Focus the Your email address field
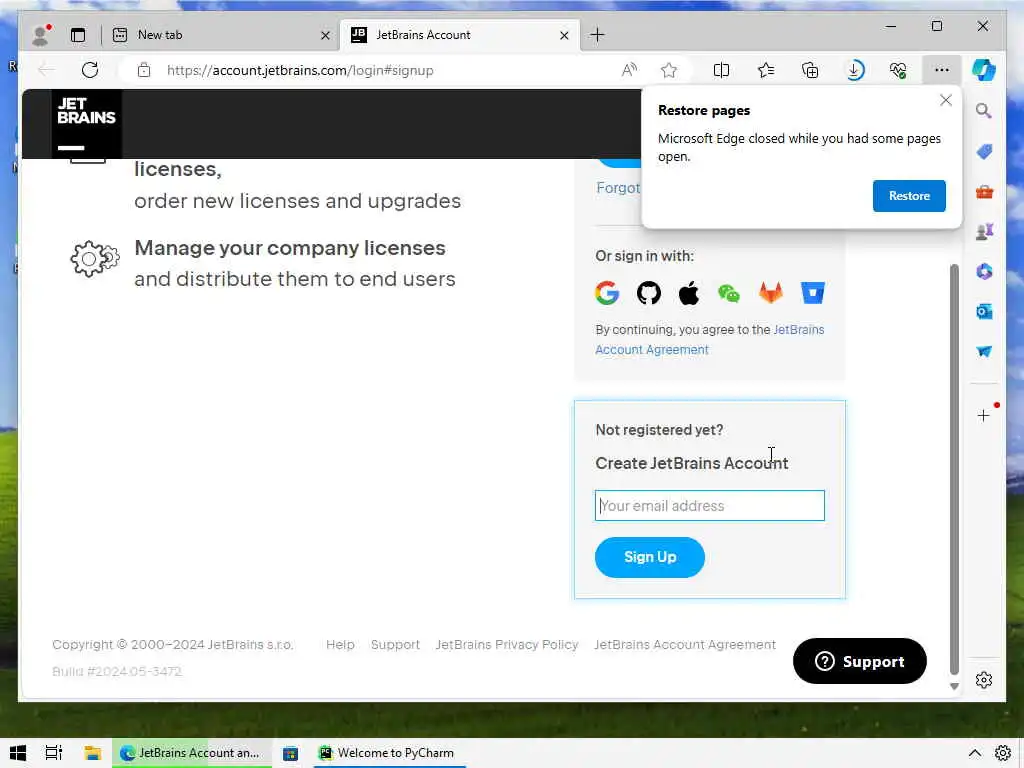 [x=710, y=505]
